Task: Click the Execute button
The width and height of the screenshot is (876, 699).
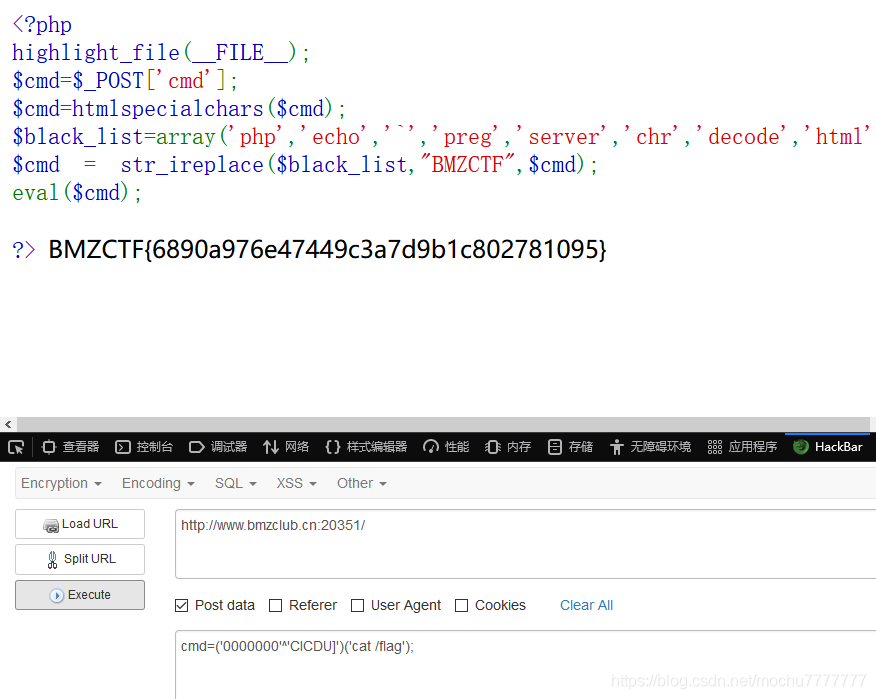Action: pyautogui.click(x=80, y=595)
